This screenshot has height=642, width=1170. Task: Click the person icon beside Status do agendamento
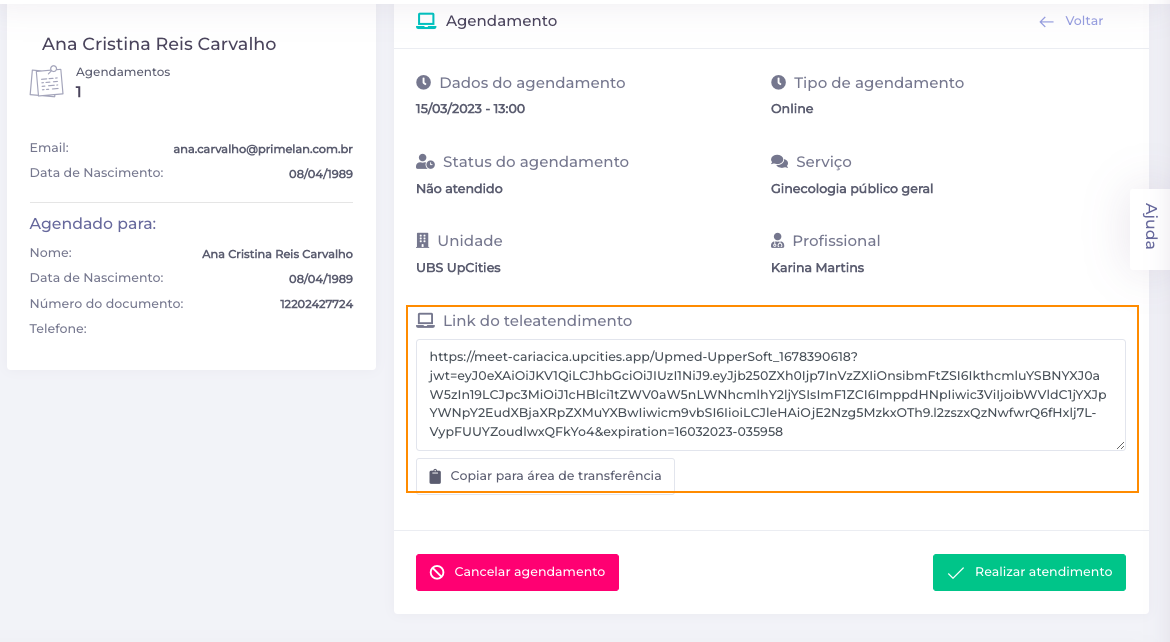coord(425,161)
